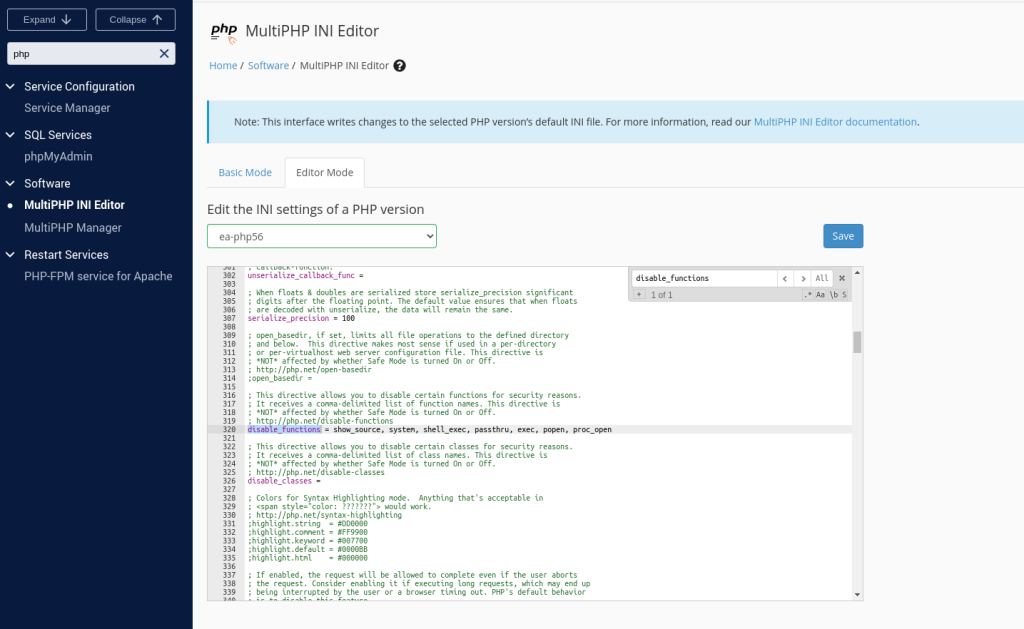Viewport: 1024px width, 629px height.
Task: Click the MultiPHP INI Editor PHP logo
Action: pyautogui.click(x=224, y=32)
